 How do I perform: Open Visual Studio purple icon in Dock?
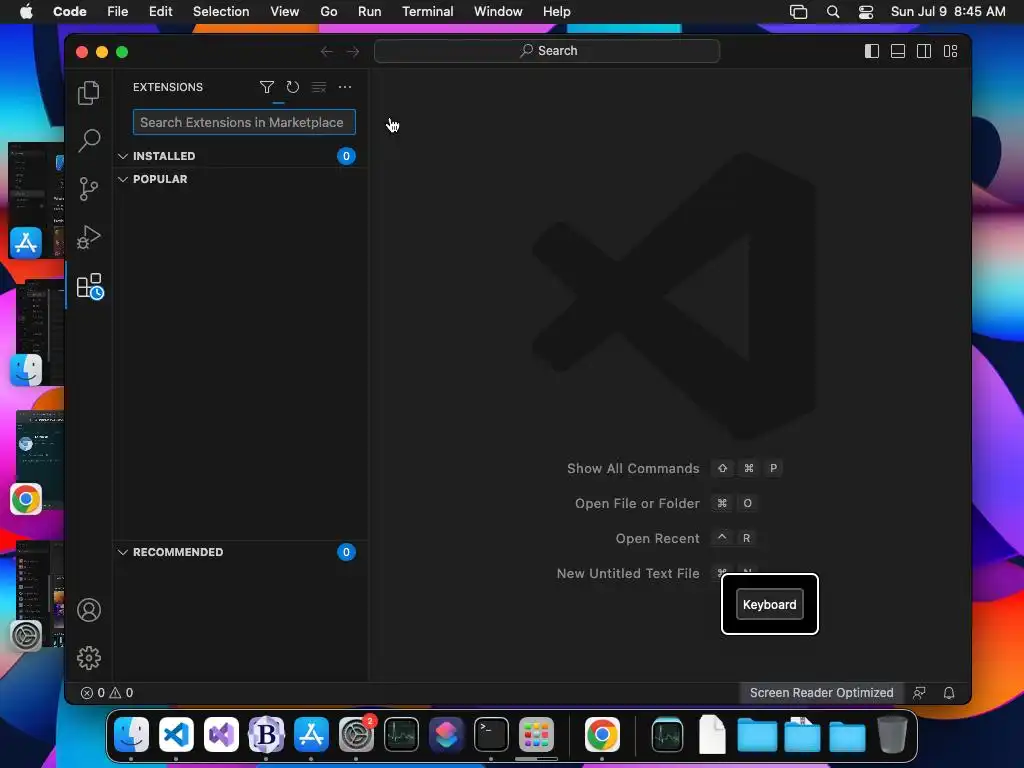(221, 735)
